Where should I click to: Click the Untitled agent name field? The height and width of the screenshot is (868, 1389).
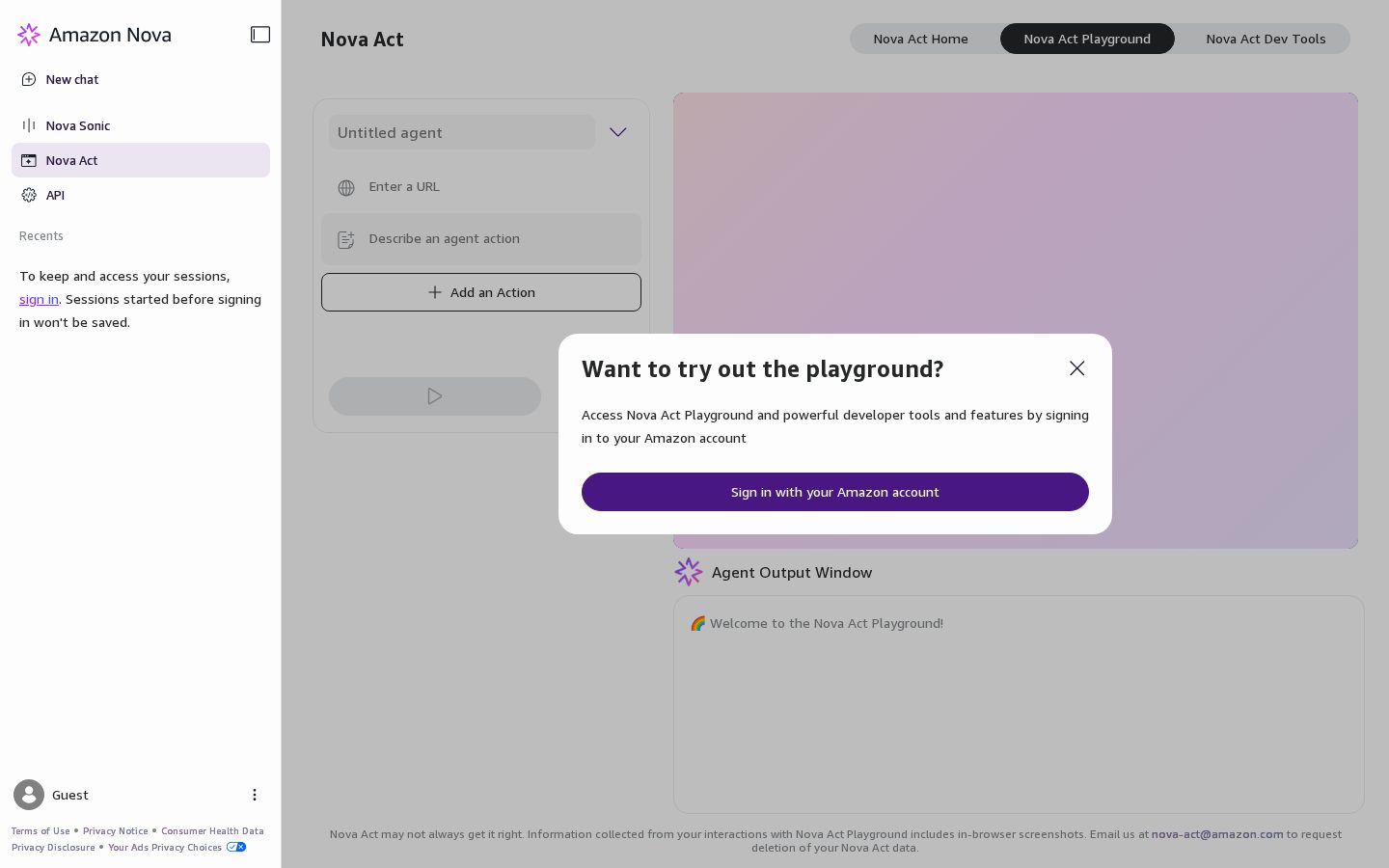462,132
